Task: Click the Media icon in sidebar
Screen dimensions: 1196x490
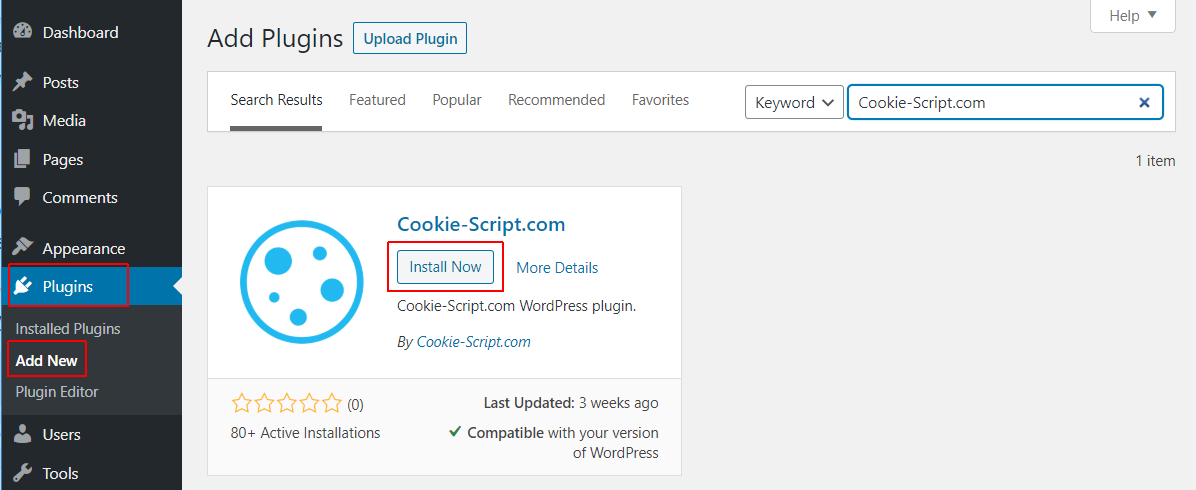Action: pos(24,121)
